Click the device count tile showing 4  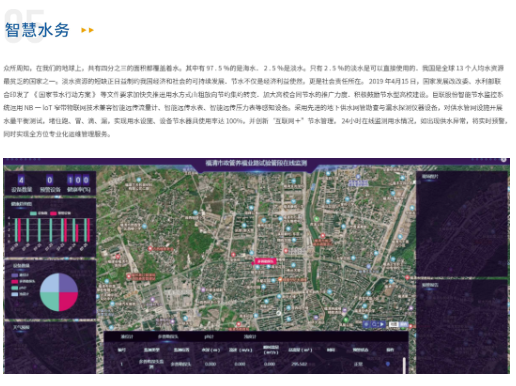coord(21,184)
